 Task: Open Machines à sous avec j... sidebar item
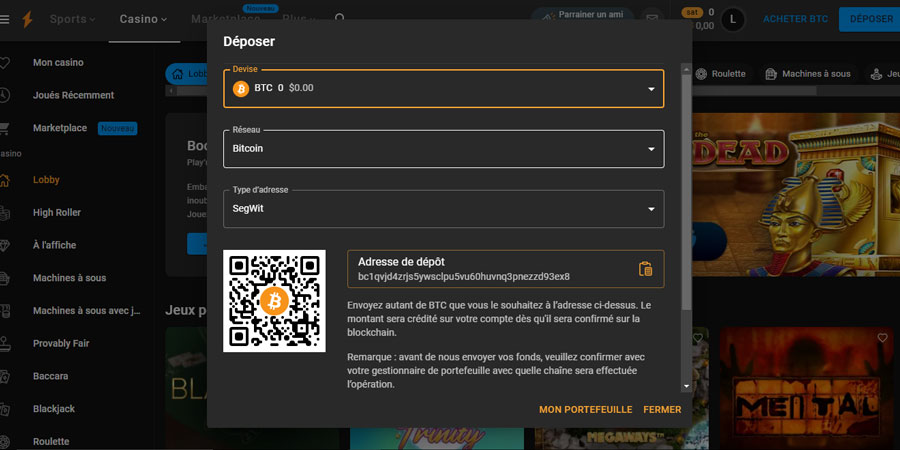pyautogui.click(x=87, y=311)
